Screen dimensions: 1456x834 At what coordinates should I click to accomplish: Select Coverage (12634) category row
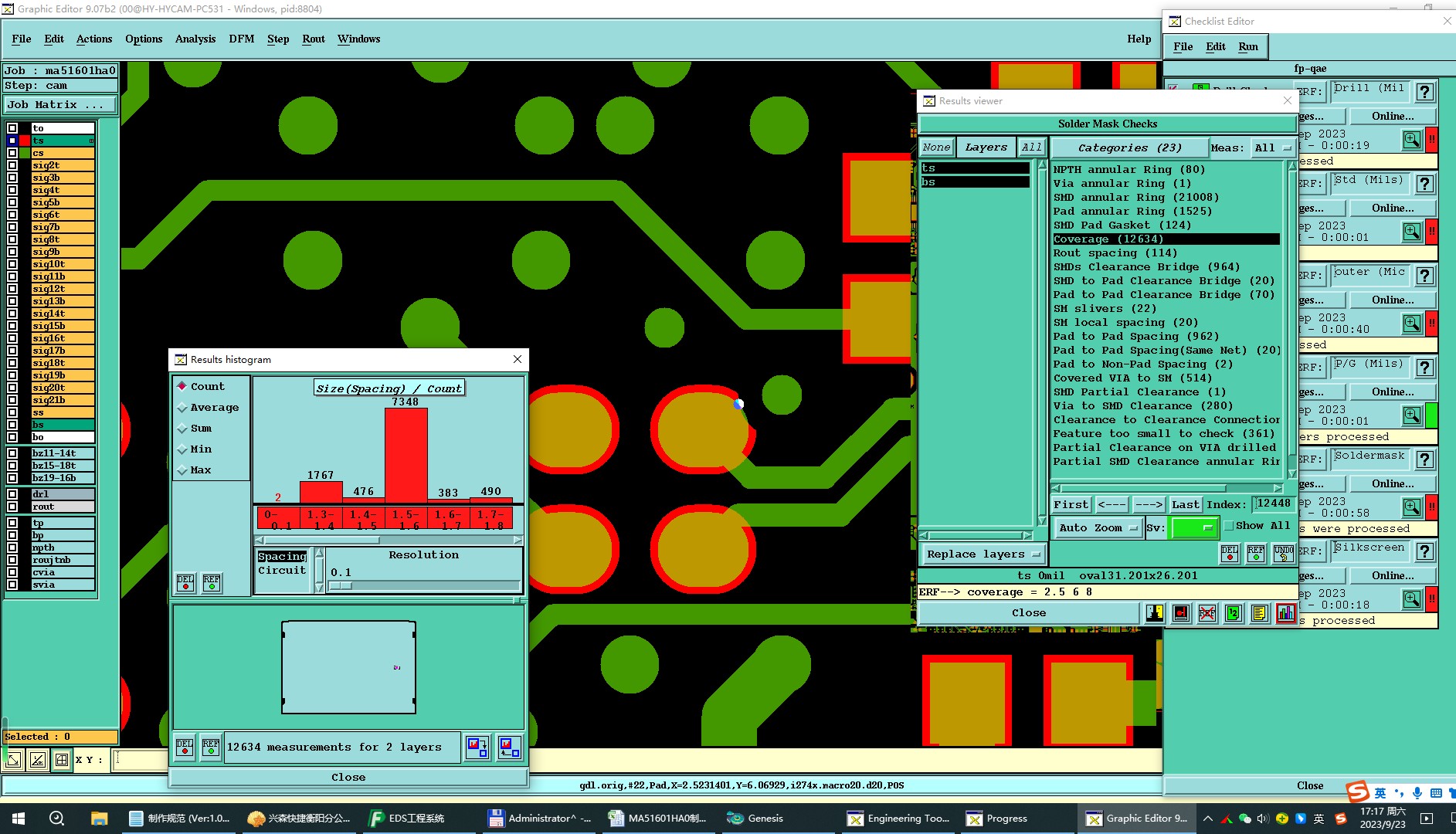point(1166,239)
